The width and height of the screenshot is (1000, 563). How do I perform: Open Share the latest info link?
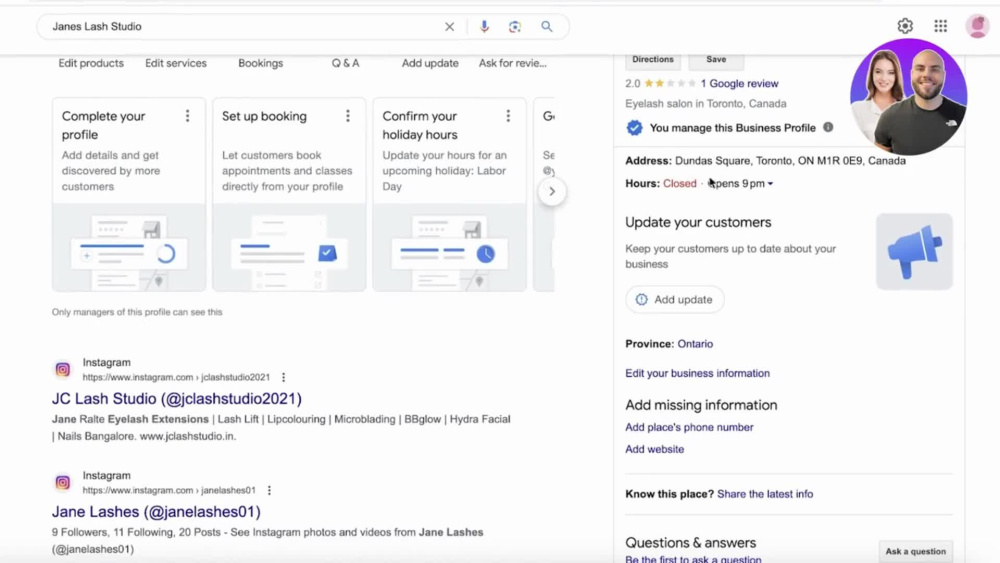click(765, 494)
